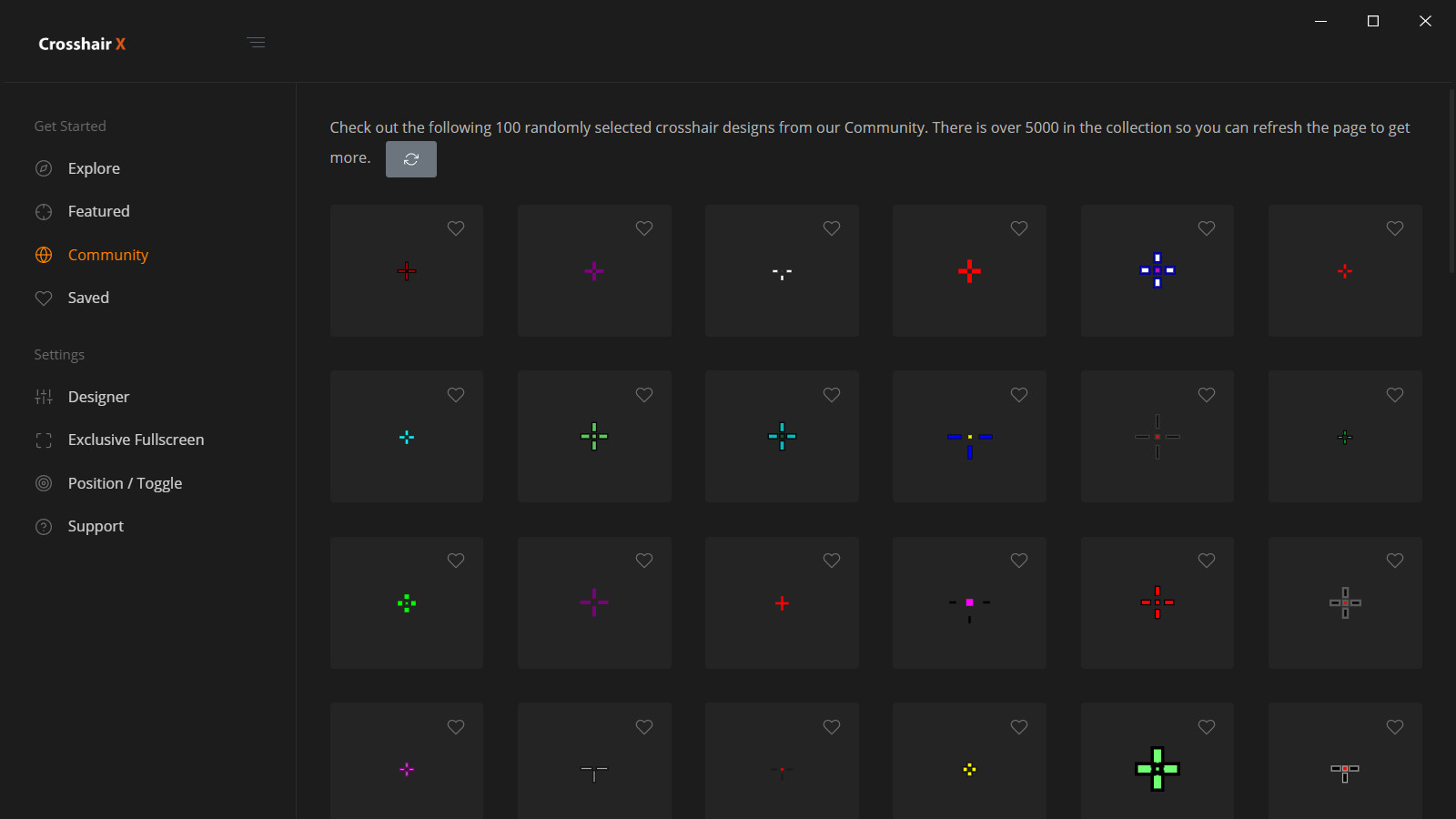
Task: Click the Community globe icon
Action: point(44,255)
